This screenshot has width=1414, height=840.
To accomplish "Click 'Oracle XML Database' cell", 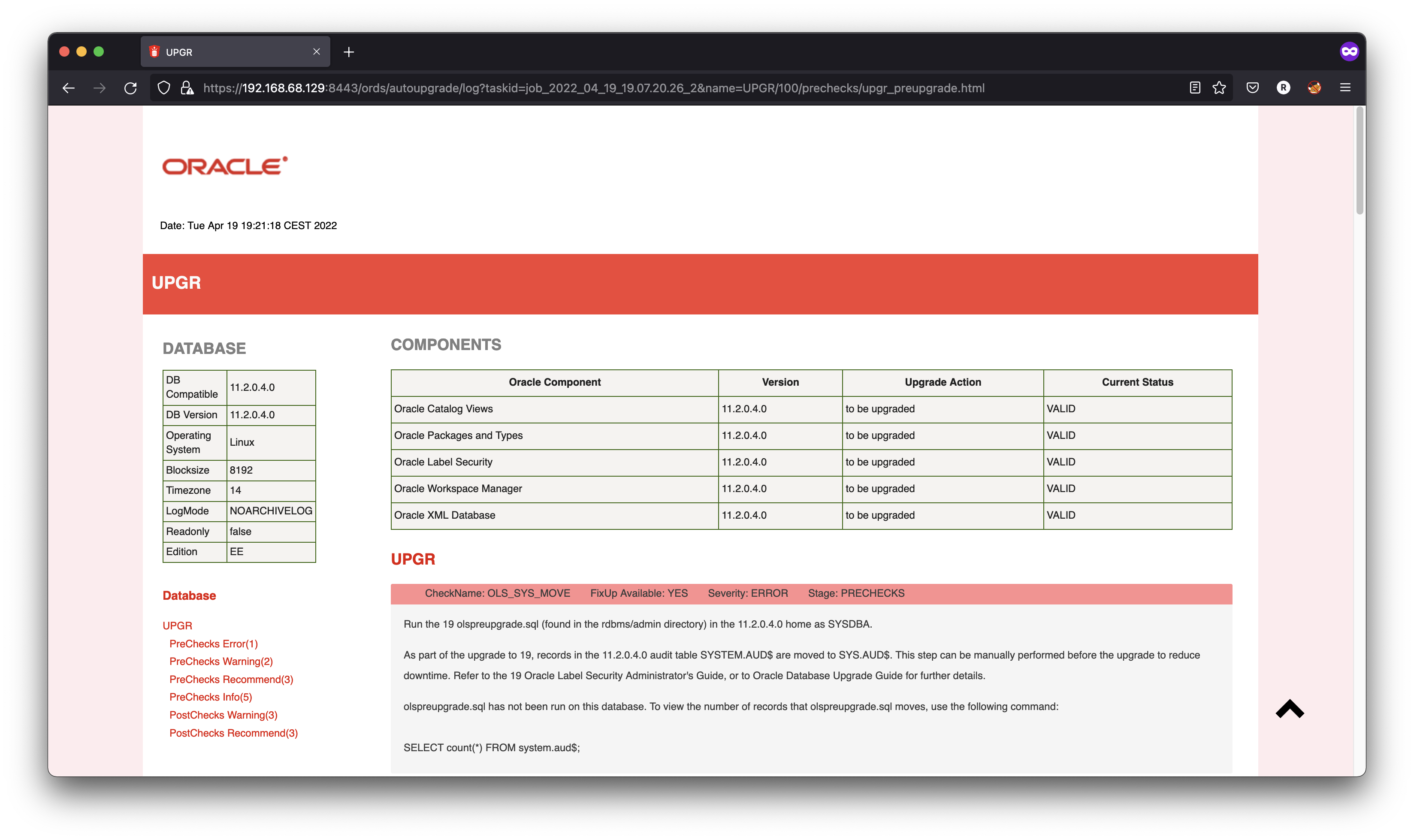I will pyautogui.click(x=554, y=516).
